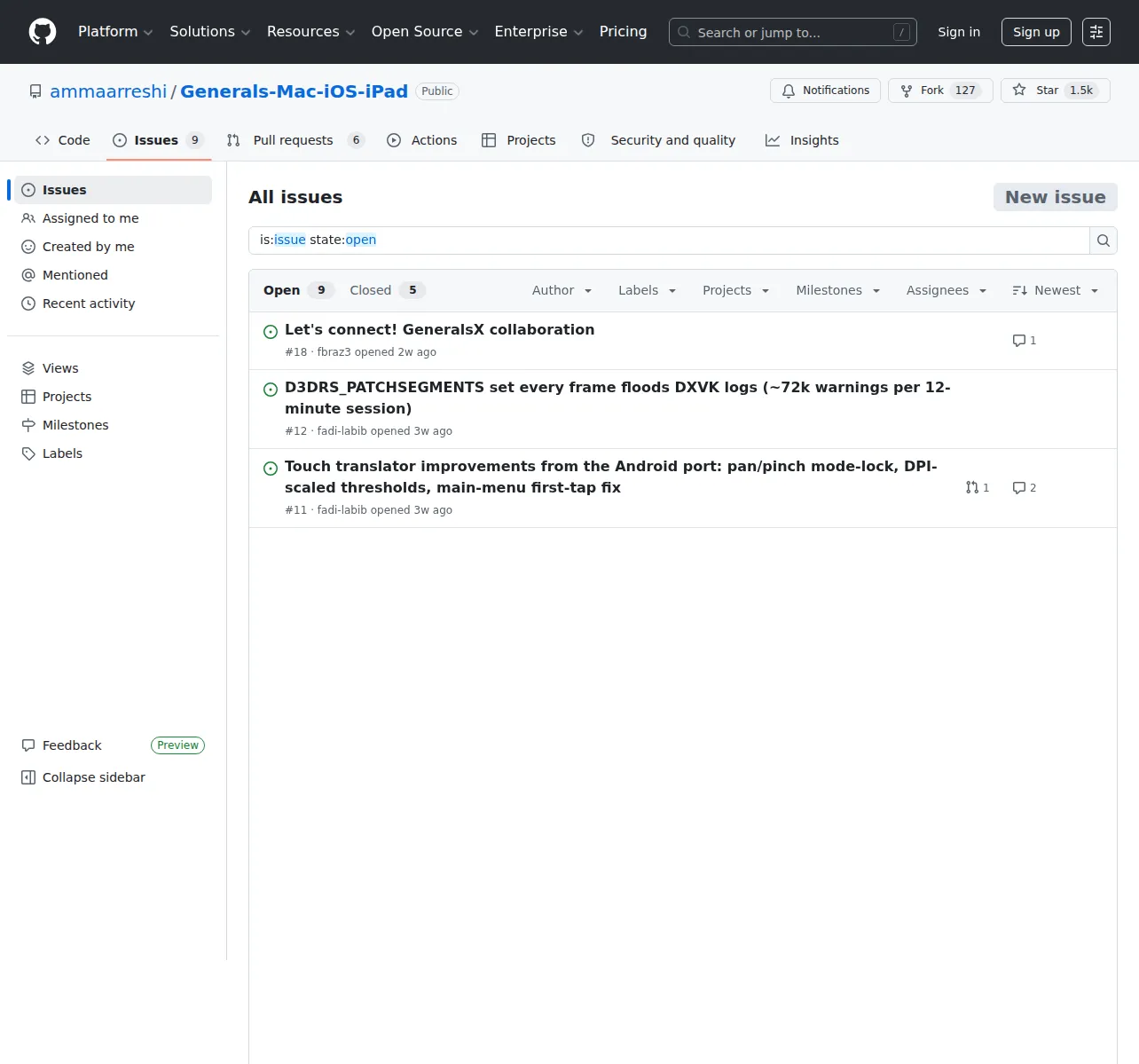Screen dimensions: 1139x1064
Task: Click the fadi-labib author on issue #11
Action: (342, 510)
